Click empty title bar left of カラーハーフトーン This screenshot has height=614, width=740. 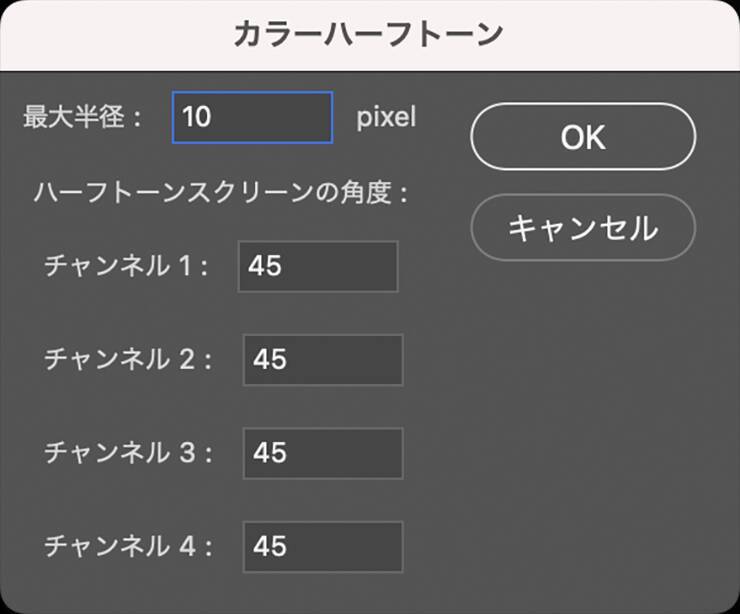click(110, 35)
